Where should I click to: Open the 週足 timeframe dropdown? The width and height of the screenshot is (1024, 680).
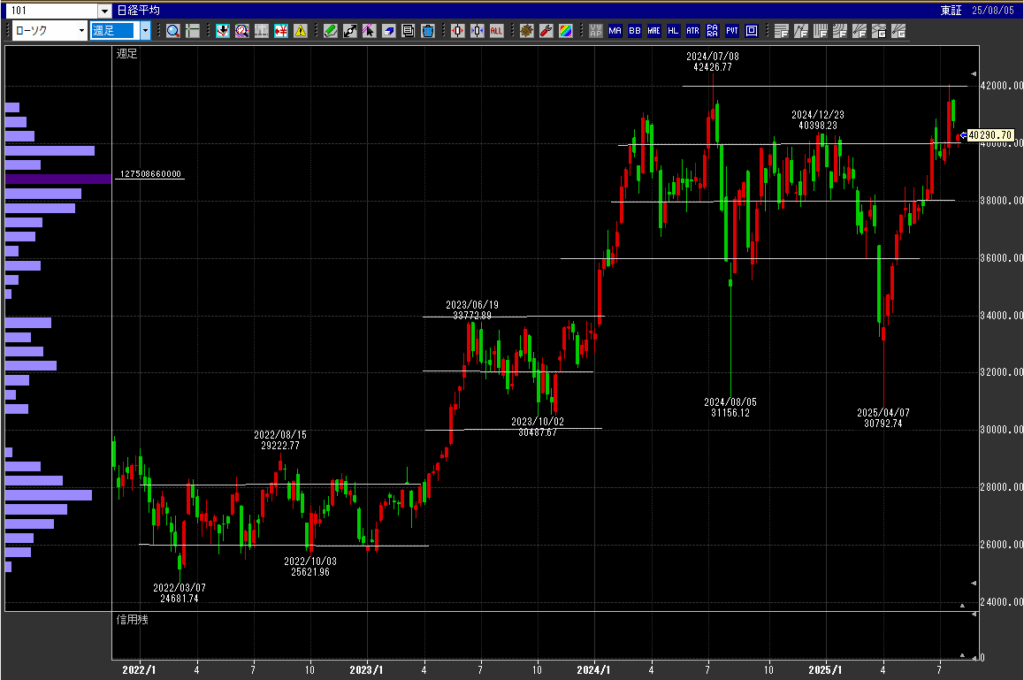145,31
